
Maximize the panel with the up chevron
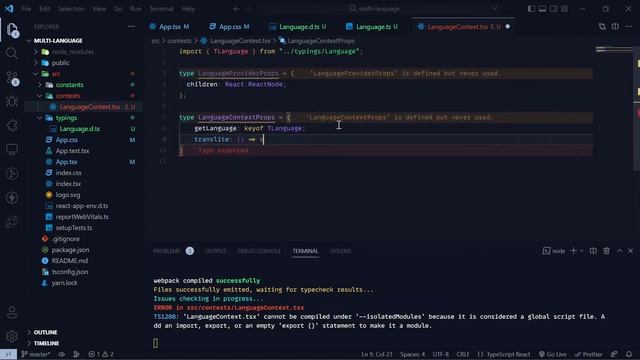[x=619, y=251]
